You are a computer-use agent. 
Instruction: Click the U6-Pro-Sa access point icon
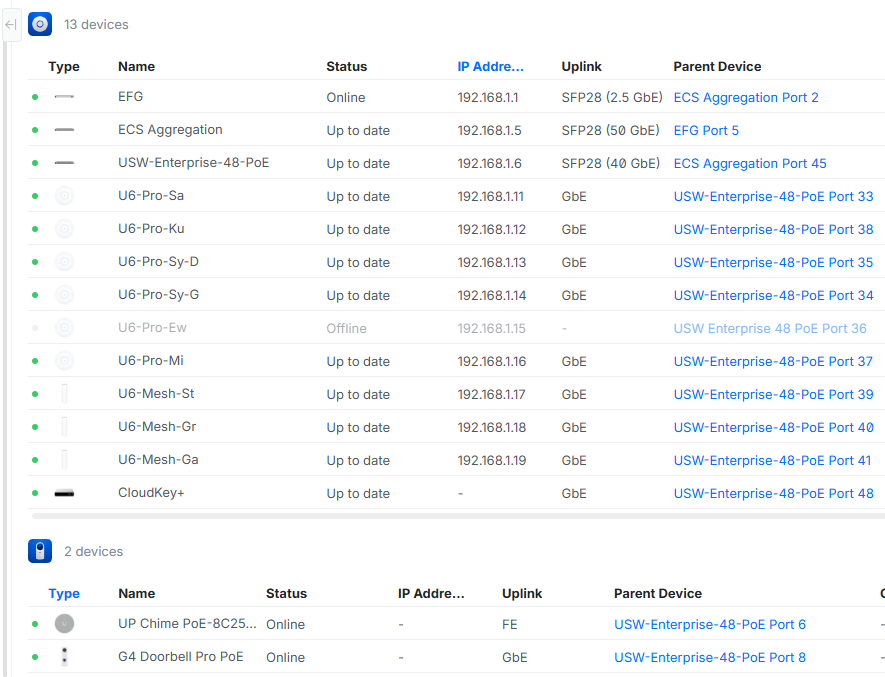[x=64, y=196]
